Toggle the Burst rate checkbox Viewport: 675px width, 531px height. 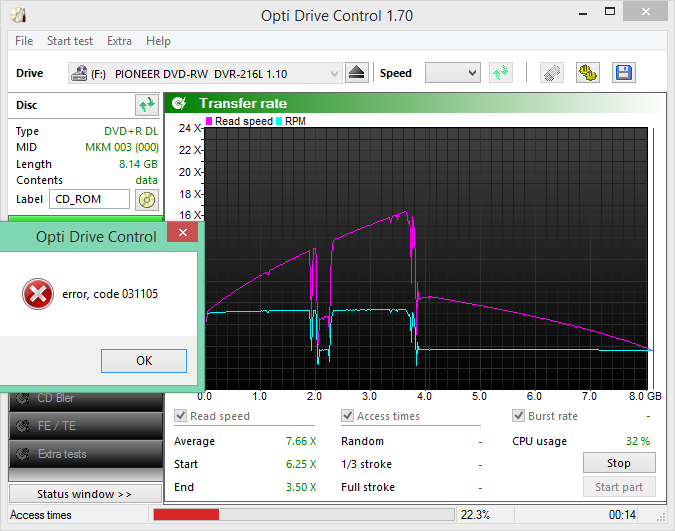click(x=518, y=416)
